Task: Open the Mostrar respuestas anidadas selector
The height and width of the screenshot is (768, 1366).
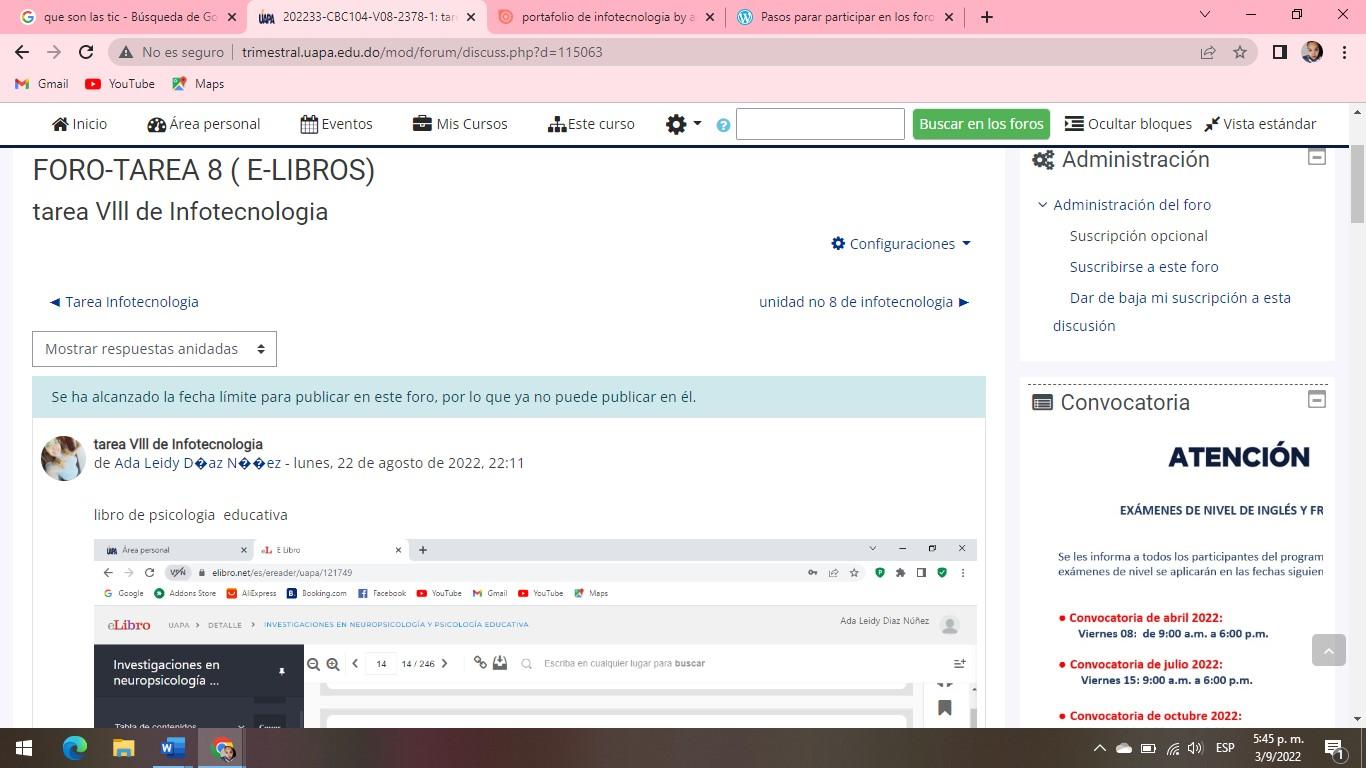Action: pos(154,349)
